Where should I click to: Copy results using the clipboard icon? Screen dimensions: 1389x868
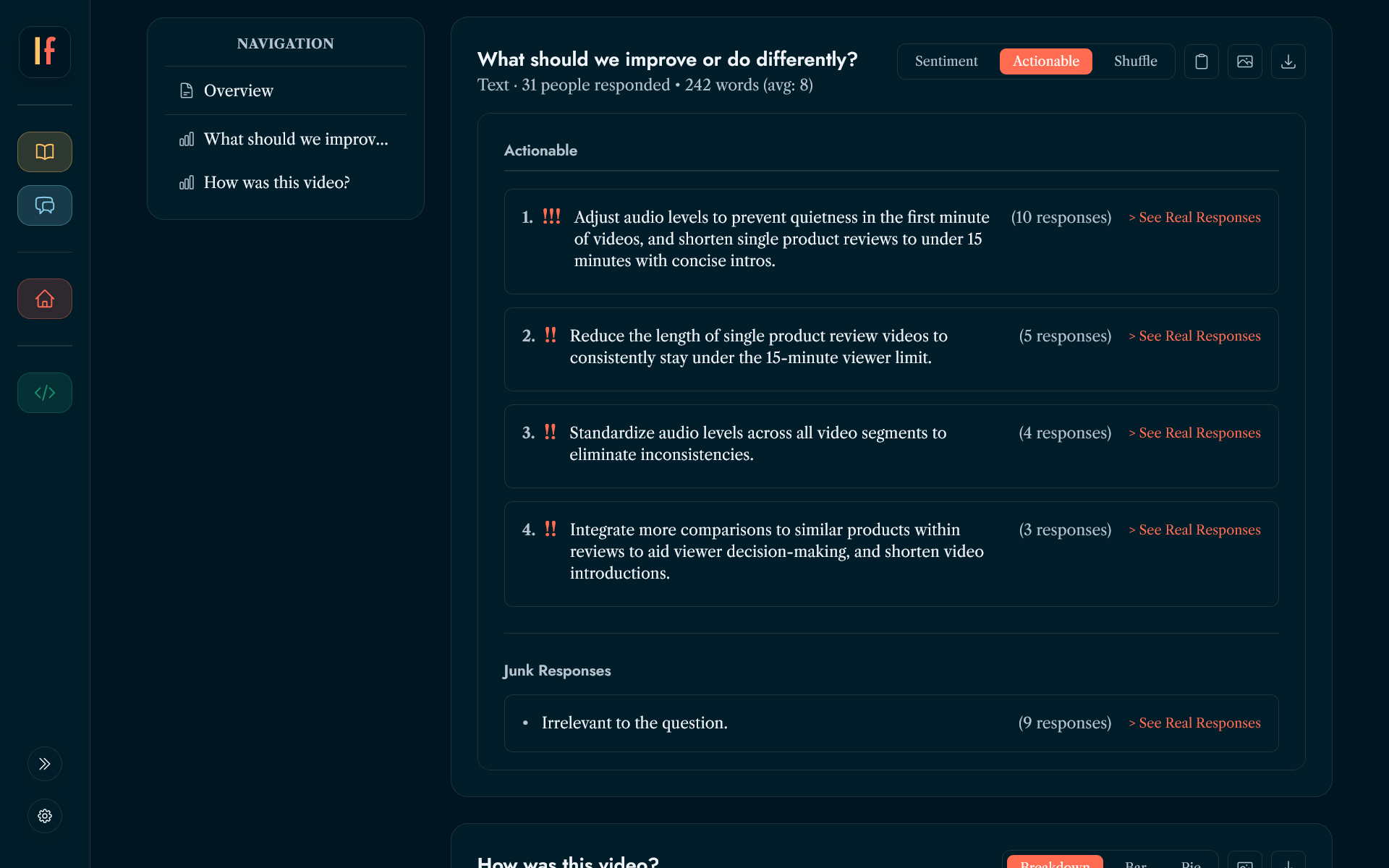(1201, 61)
